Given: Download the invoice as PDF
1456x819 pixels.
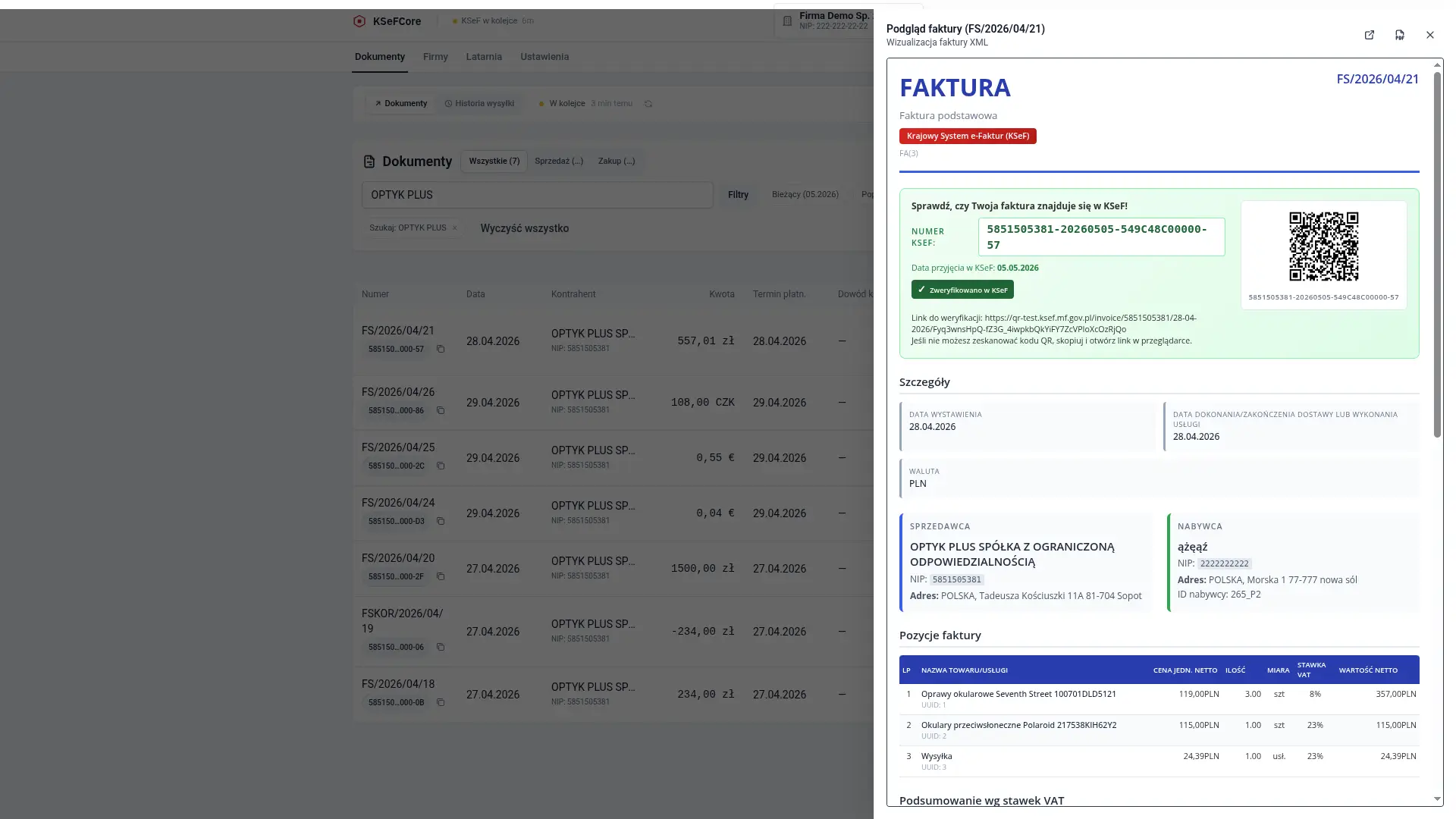Looking at the screenshot, I should (1400, 35).
